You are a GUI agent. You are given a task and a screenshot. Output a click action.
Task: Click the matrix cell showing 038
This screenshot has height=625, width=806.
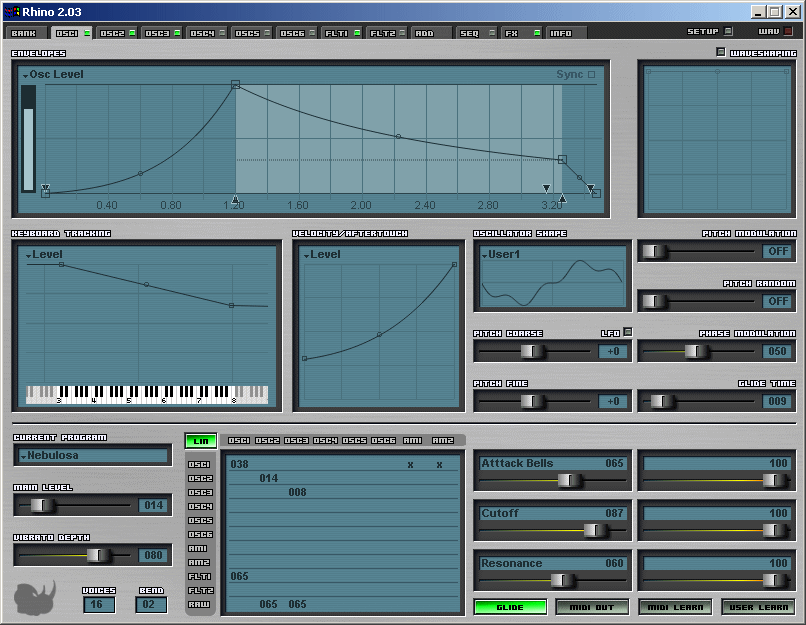pos(240,465)
